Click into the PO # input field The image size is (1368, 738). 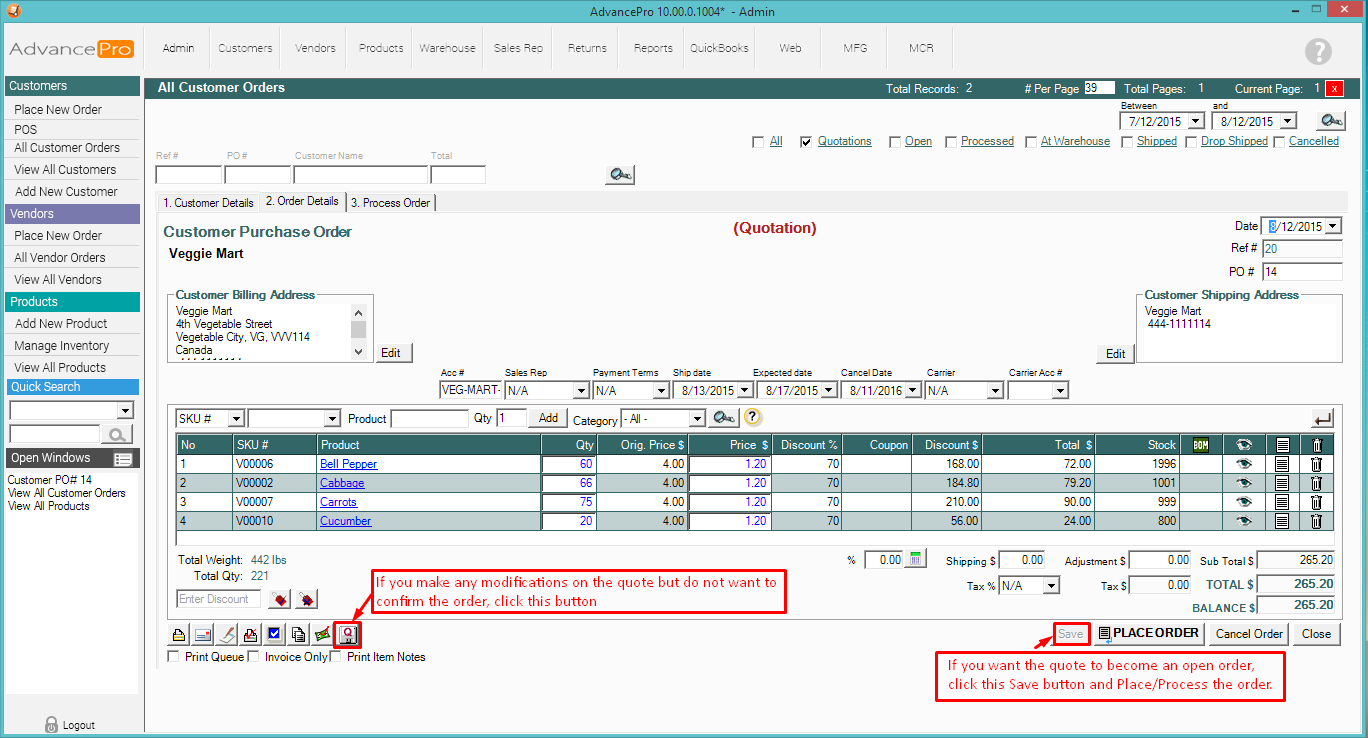tap(1302, 272)
